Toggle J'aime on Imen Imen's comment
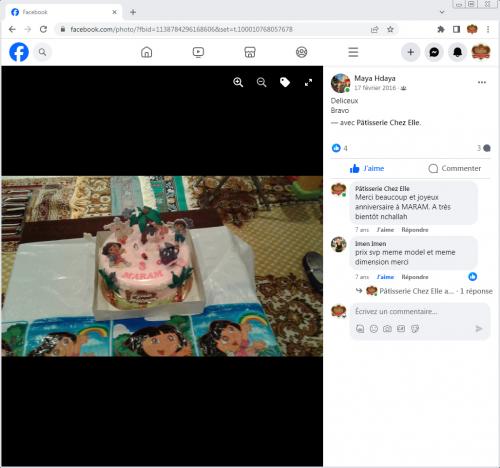The image size is (500, 468). pos(385,277)
